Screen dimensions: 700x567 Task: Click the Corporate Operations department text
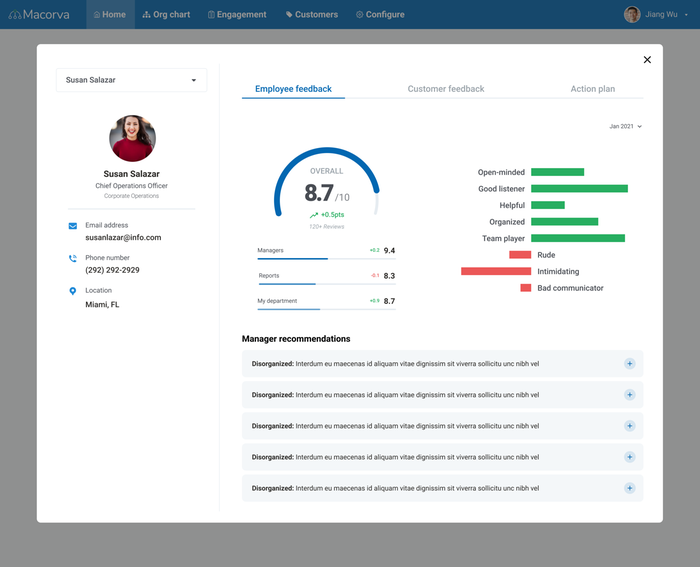point(132,196)
